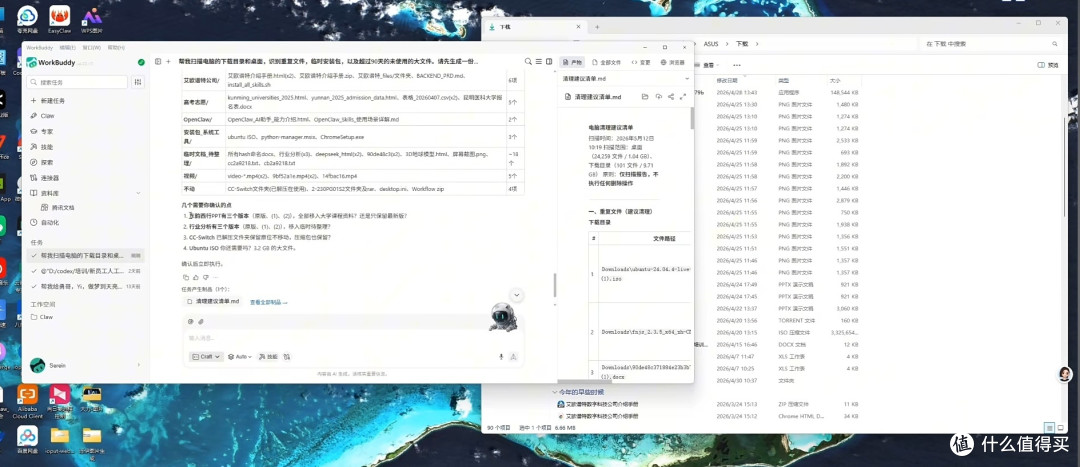
Task: Click the paperclip attach icon
Action: pos(201,322)
